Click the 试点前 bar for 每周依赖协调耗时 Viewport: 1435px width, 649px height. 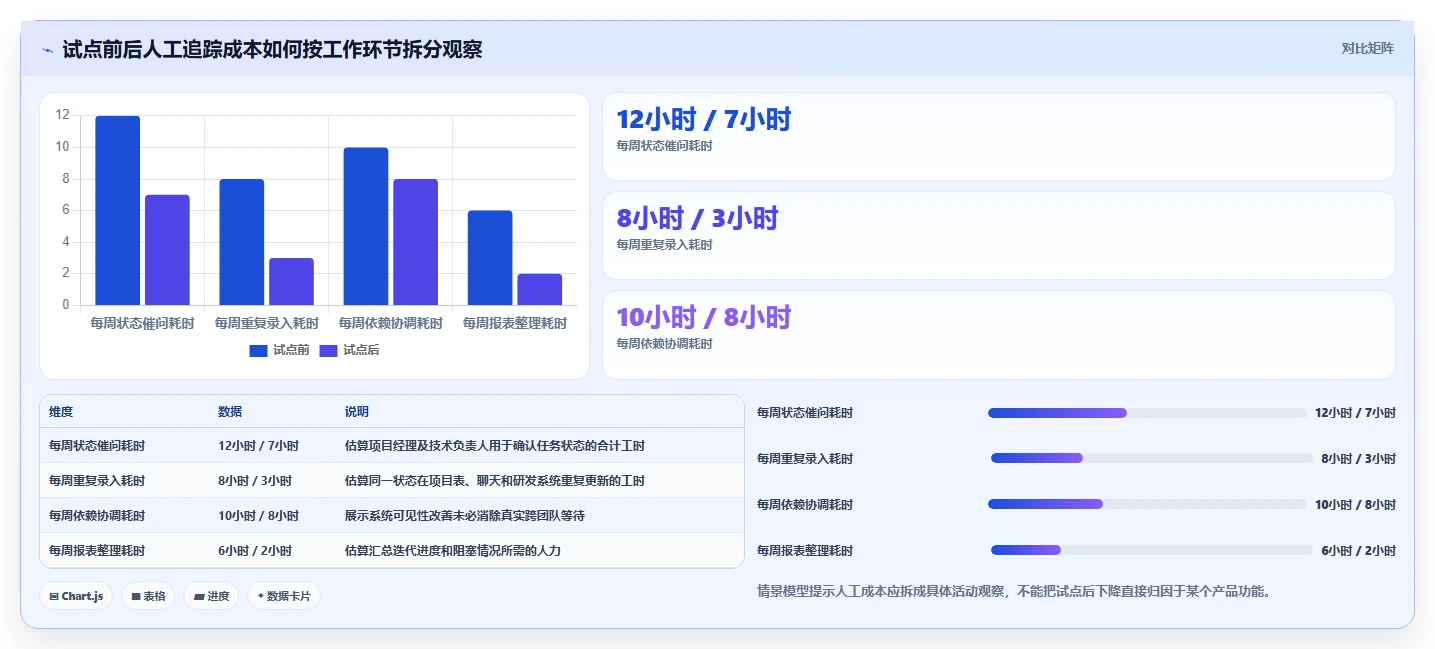click(366, 226)
